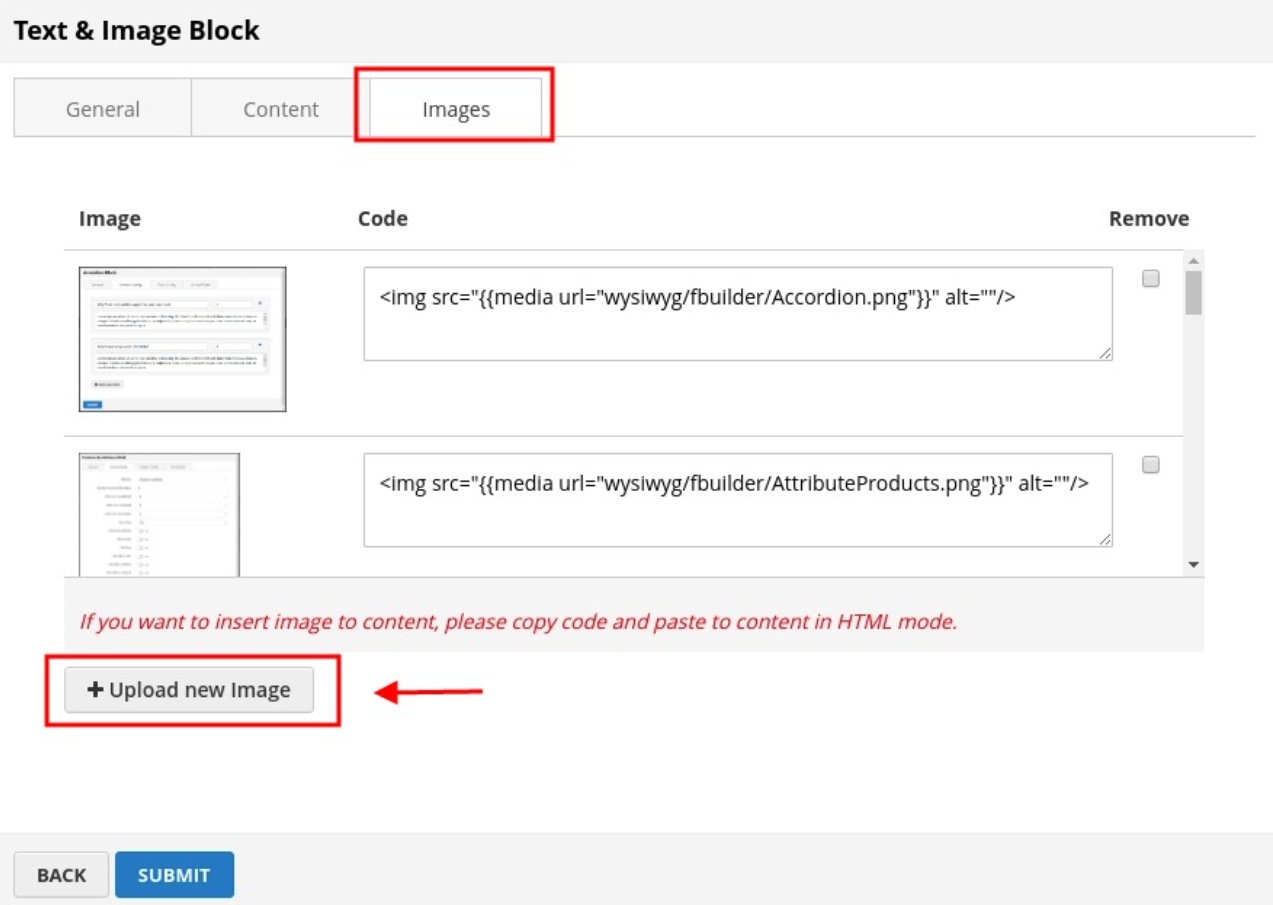Click the image list scrollbar thumb
This screenshot has height=905, width=1273.
pos(1194,292)
